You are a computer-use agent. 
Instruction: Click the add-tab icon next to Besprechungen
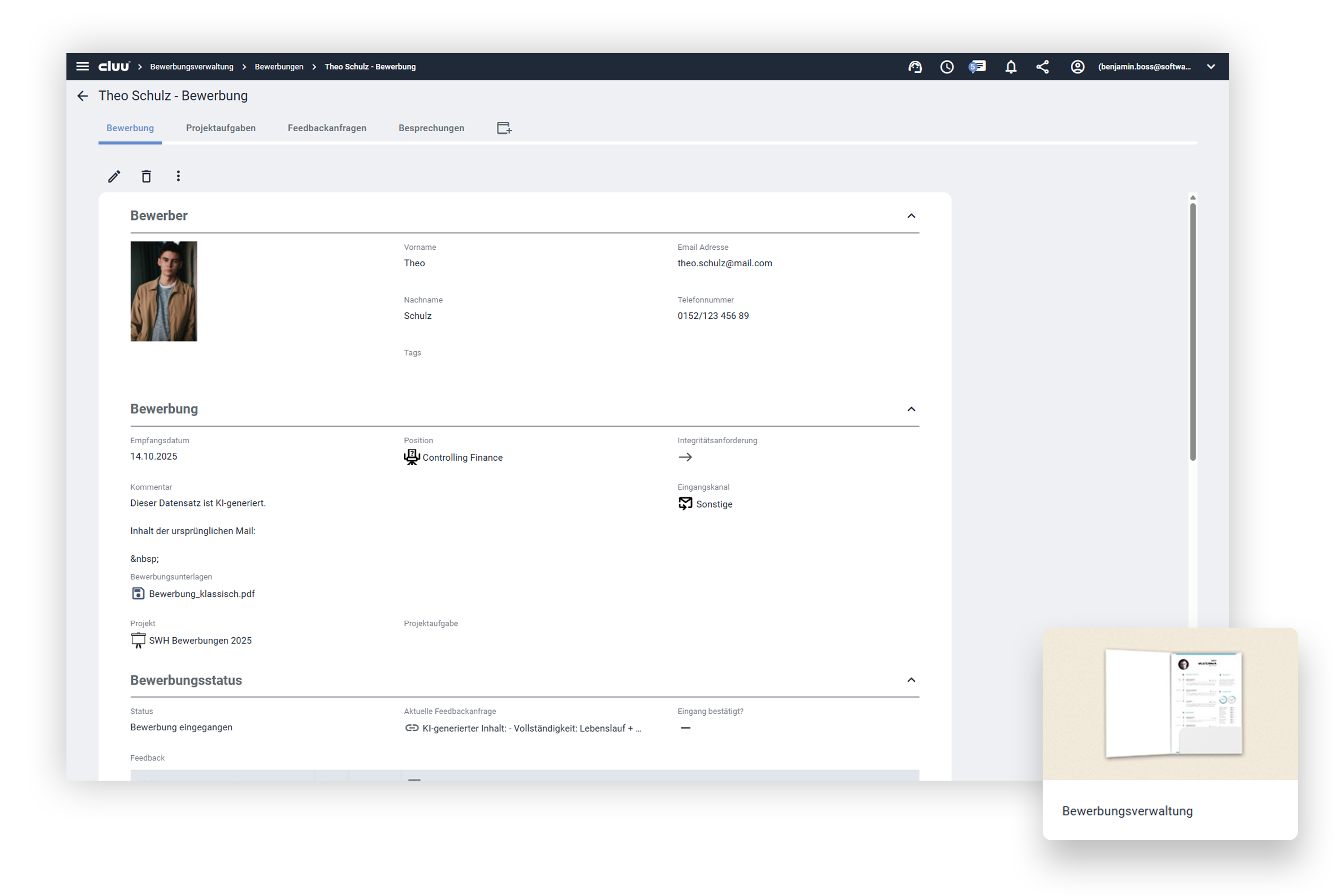pyautogui.click(x=504, y=128)
